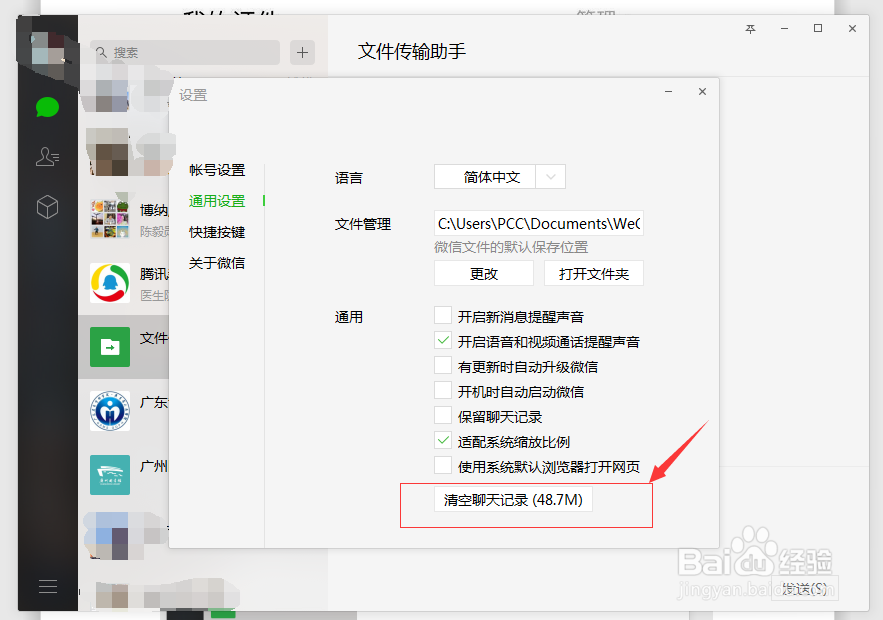883x620 pixels.
Task: Click the plus button beside search
Action: tap(302, 52)
